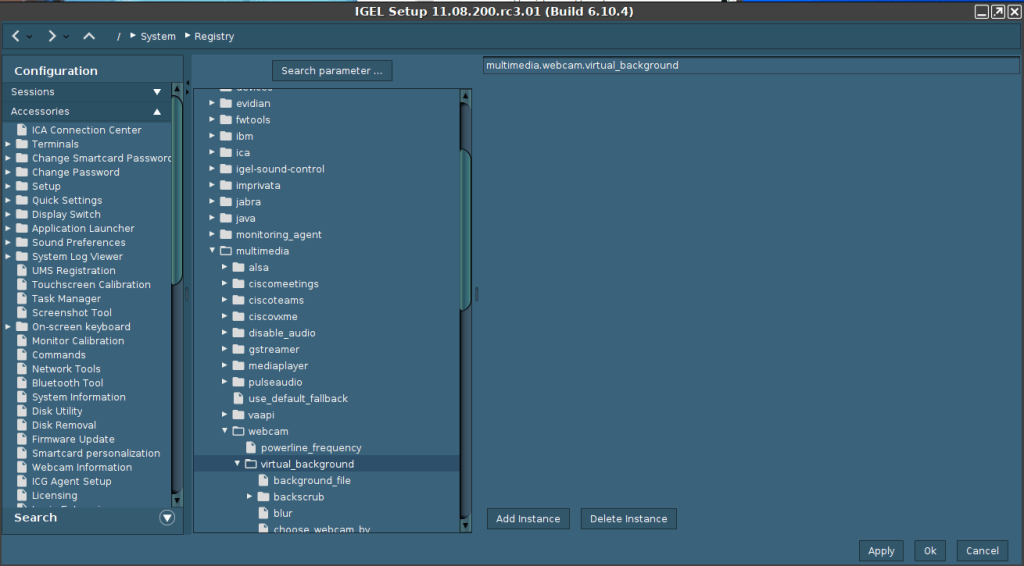Click the jabra folder icon
The height and width of the screenshot is (566, 1024).
[x=226, y=202]
